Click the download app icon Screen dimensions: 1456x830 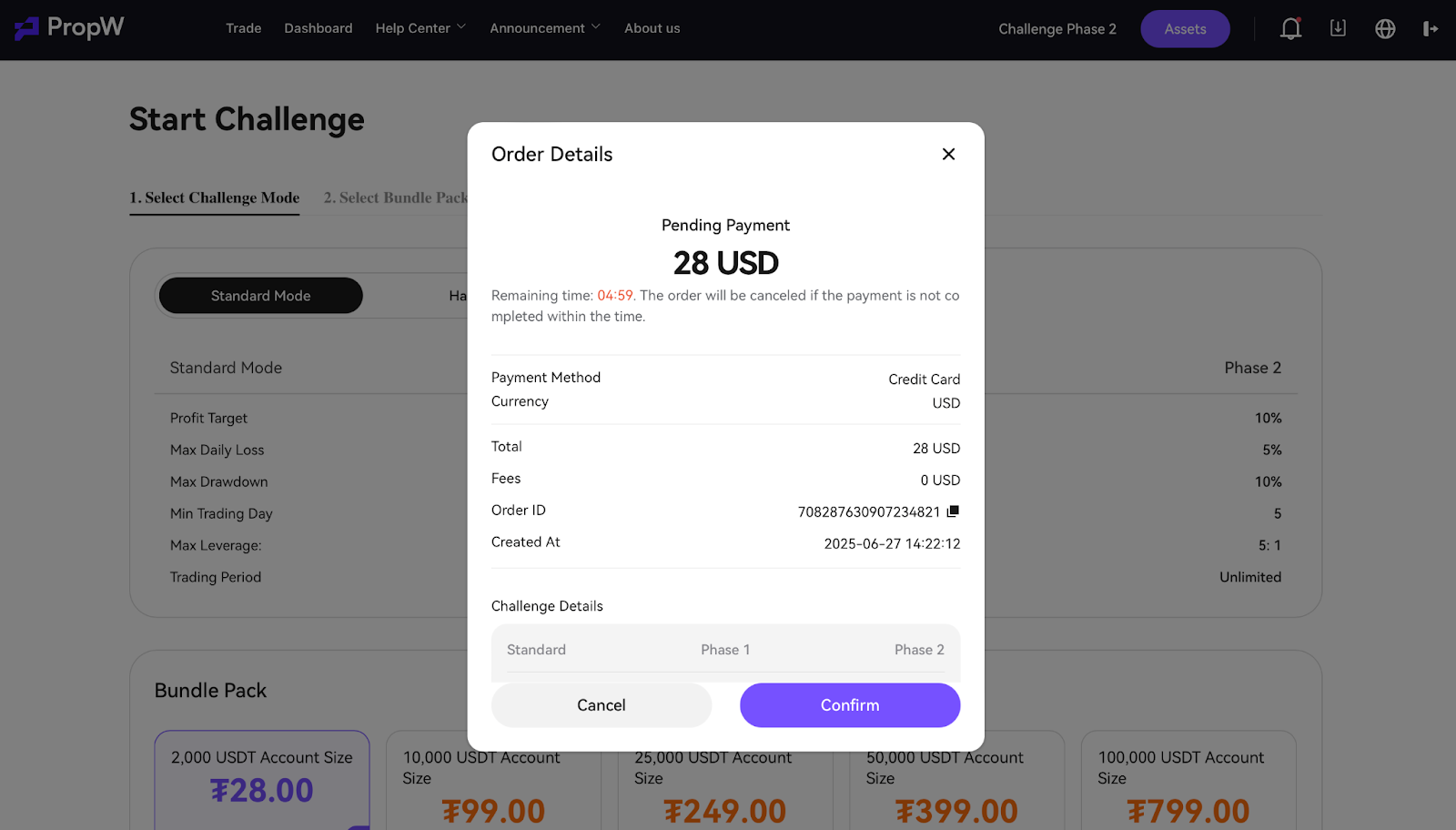(x=1338, y=28)
